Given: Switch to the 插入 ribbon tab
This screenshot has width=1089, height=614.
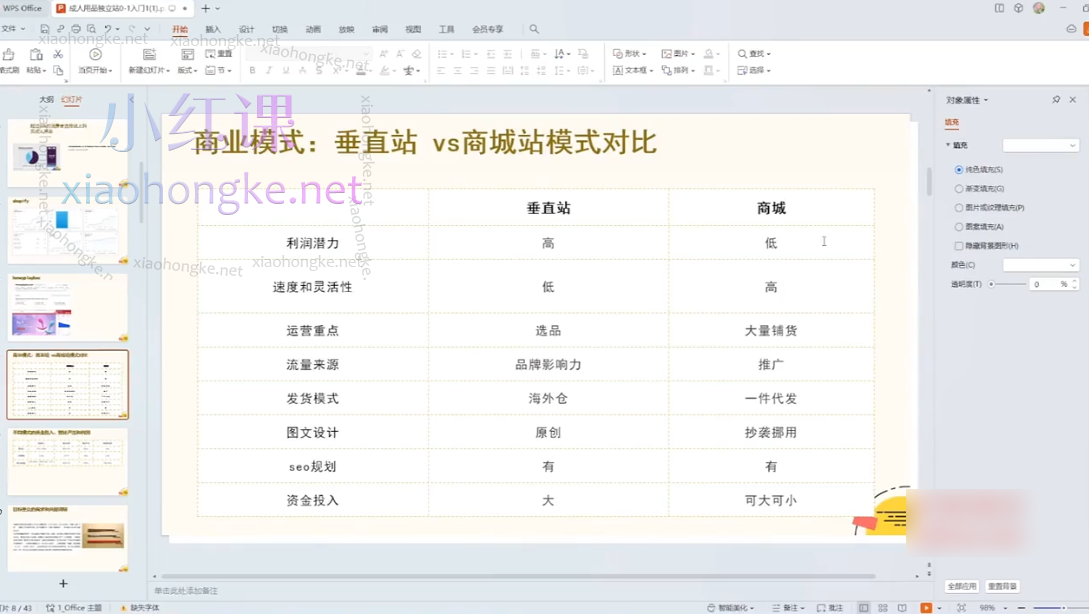Looking at the screenshot, I should tap(212, 29).
